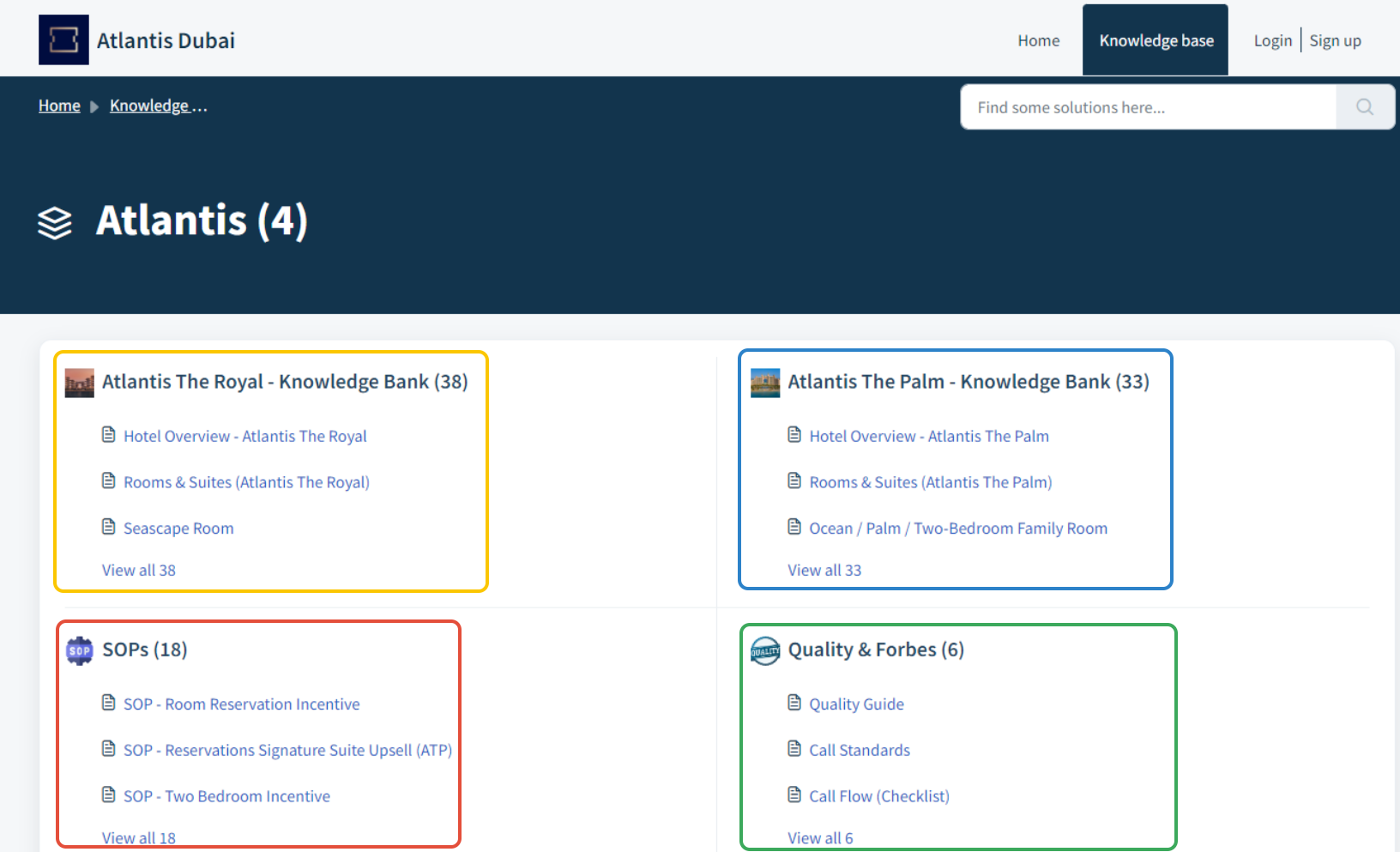Click document icon beside Seascape Room
The image size is (1400, 852).
tap(109, 527)
